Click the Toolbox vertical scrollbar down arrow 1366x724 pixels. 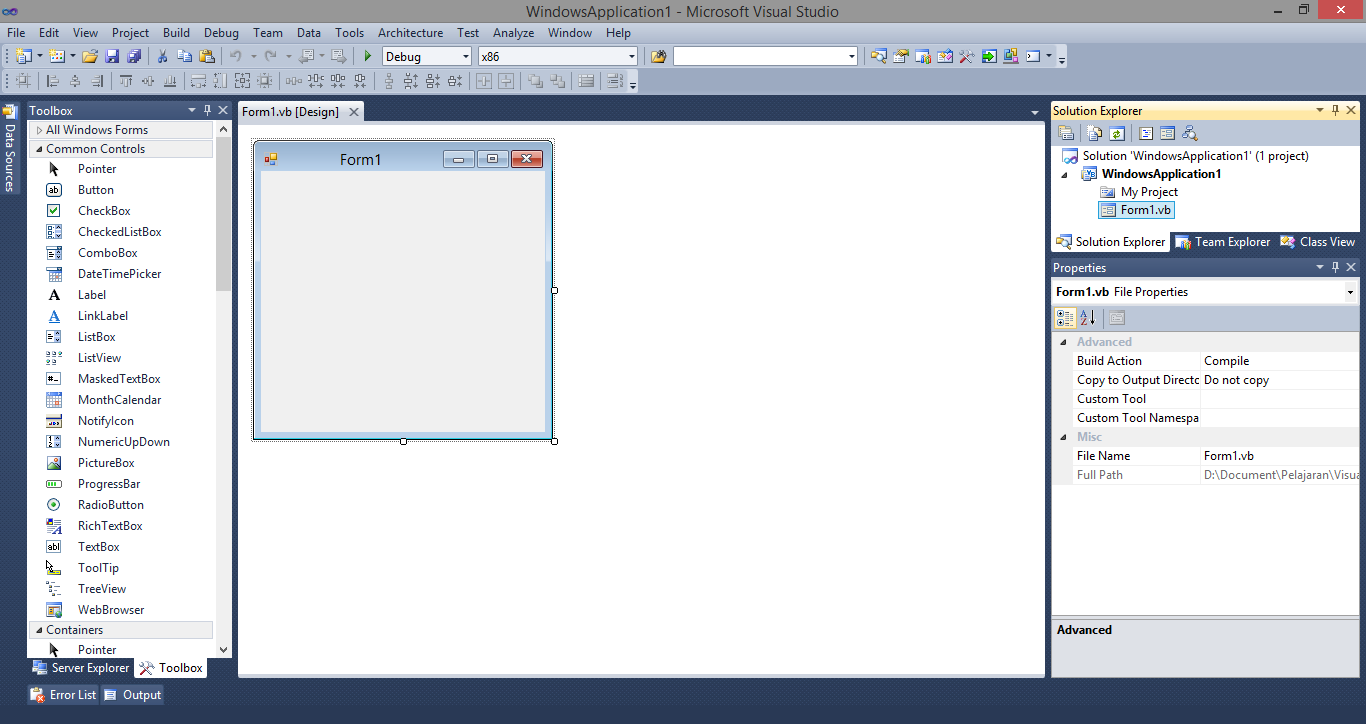(x=223, y=650)
